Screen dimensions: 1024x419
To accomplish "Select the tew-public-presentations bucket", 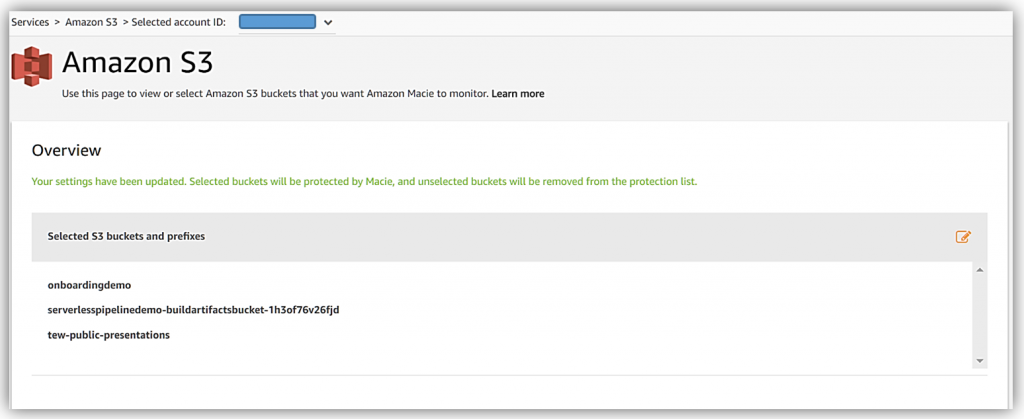I will tap(108, 335).
